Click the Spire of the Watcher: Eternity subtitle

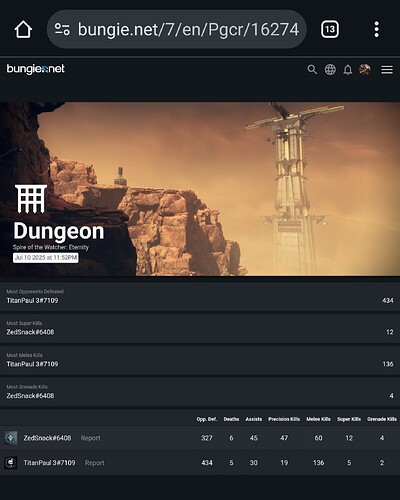[51, 247]
